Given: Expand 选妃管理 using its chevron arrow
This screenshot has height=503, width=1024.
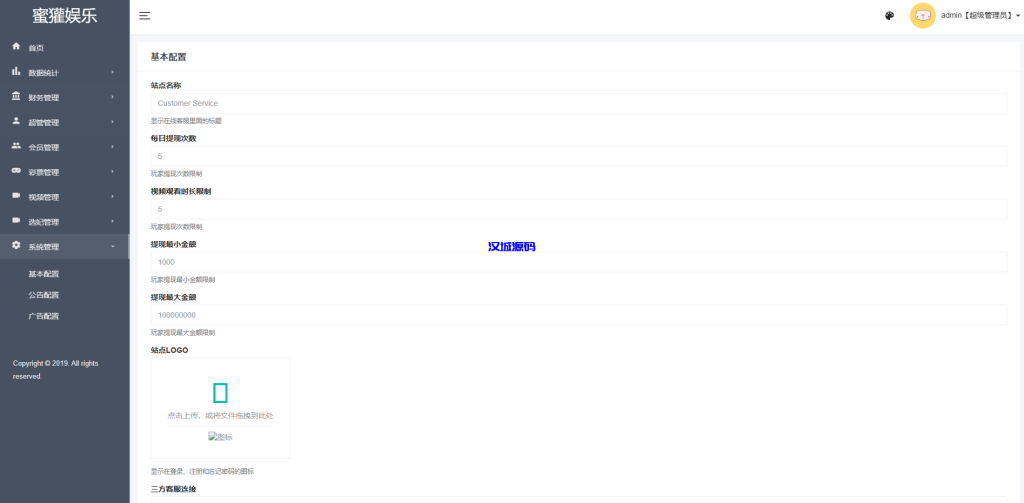Looking at the screenshot, I should pos(113,221).
